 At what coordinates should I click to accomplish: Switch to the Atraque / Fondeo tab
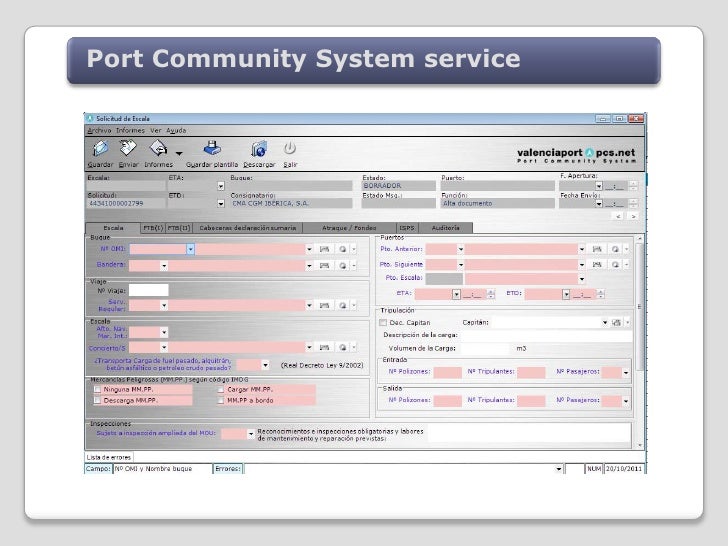349,228
